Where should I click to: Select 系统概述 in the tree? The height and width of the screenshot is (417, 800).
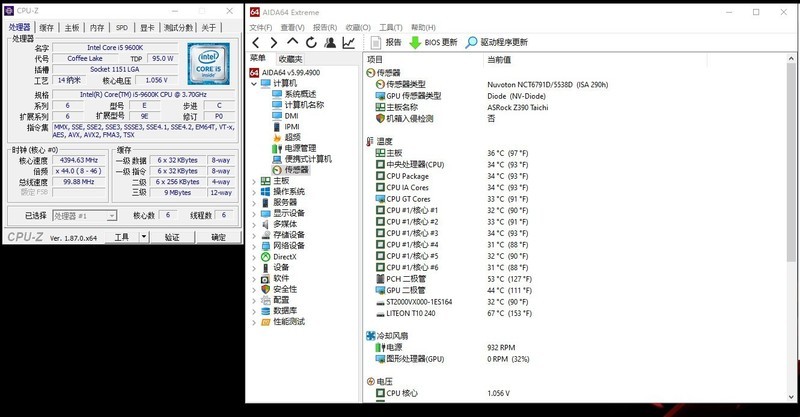[x=294, y=94]
